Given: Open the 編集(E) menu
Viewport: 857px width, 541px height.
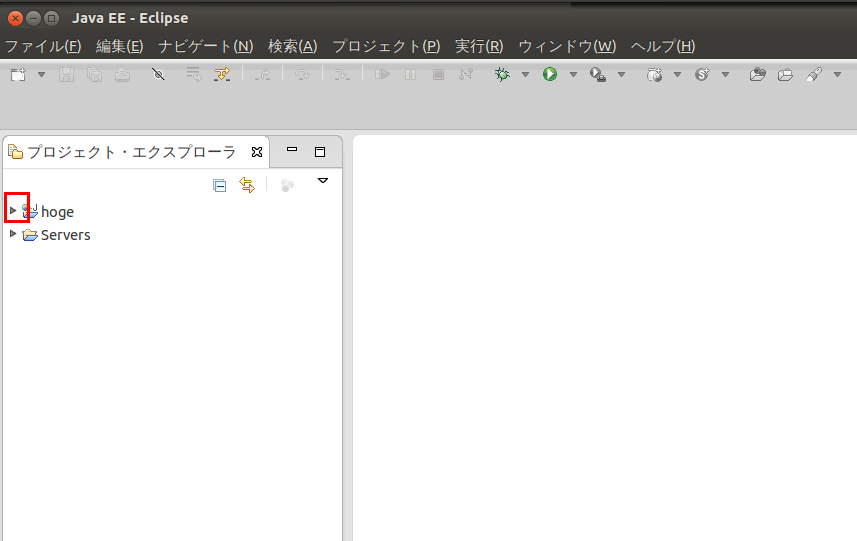Looking at the screenshot, I should 120,46.
